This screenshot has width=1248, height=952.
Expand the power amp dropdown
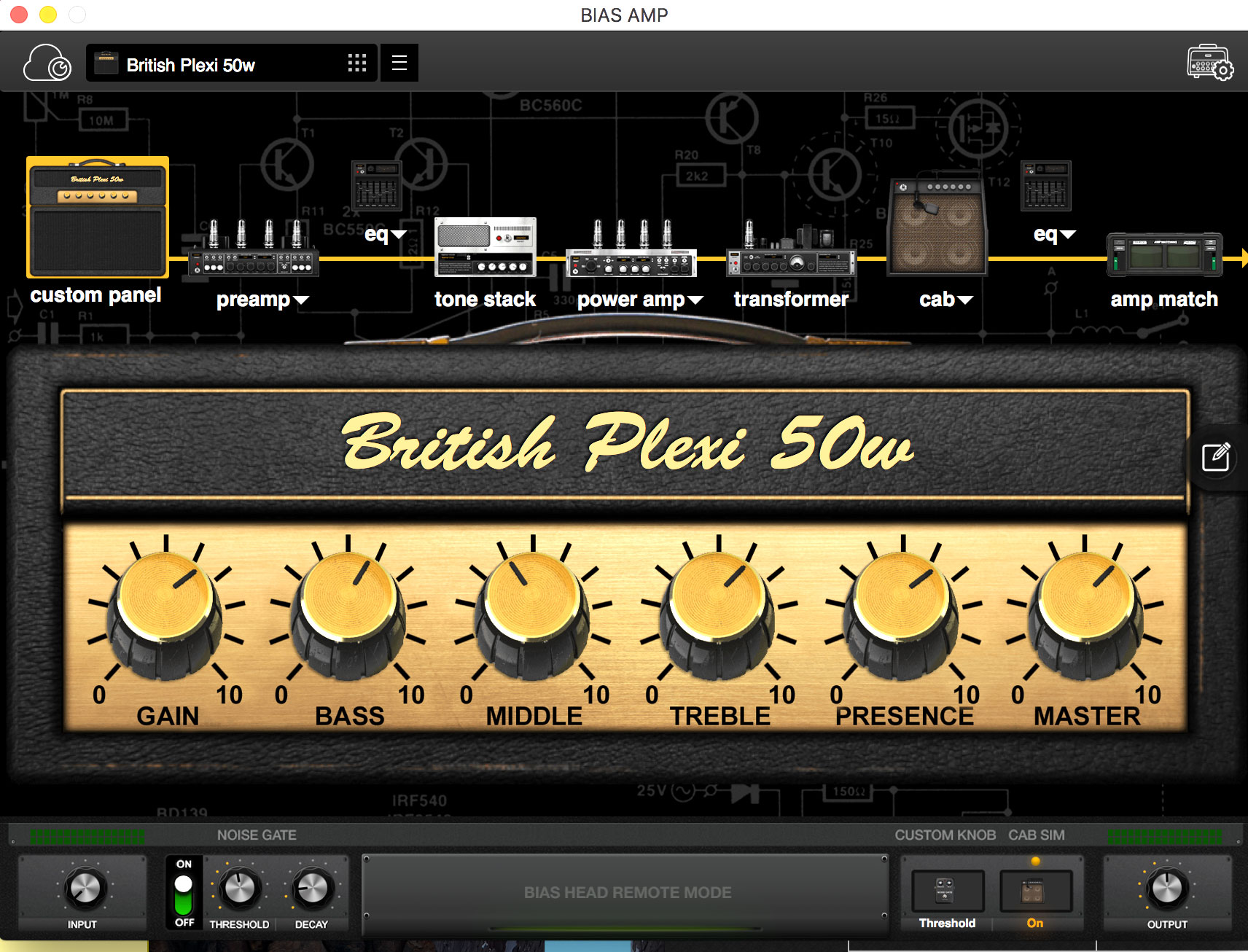point(639,300)
